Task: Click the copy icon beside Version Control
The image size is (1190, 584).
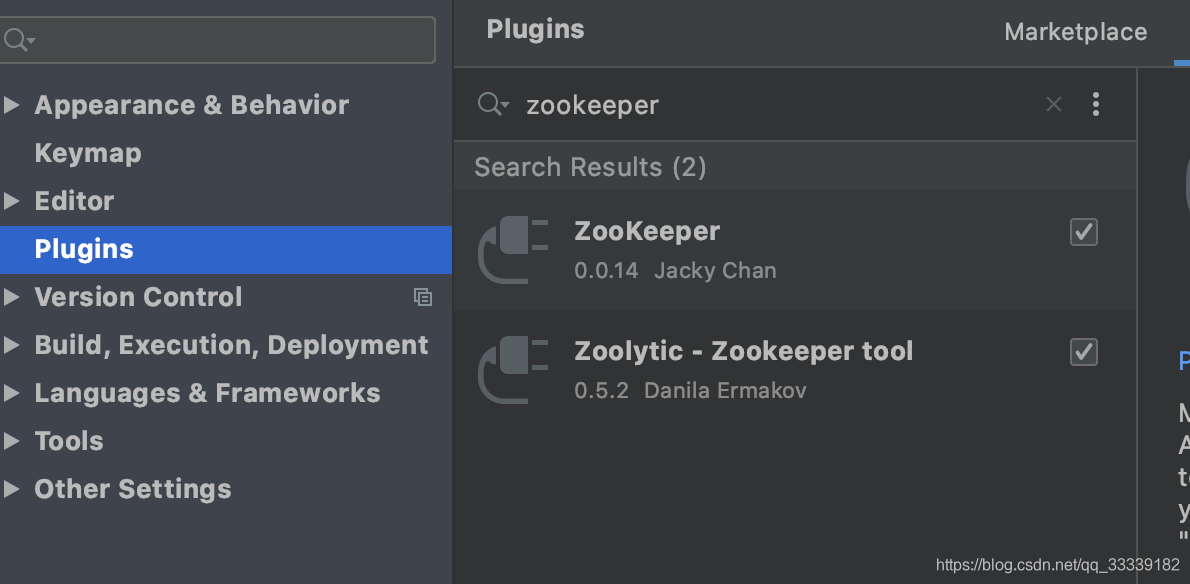Action: (422, 297)
